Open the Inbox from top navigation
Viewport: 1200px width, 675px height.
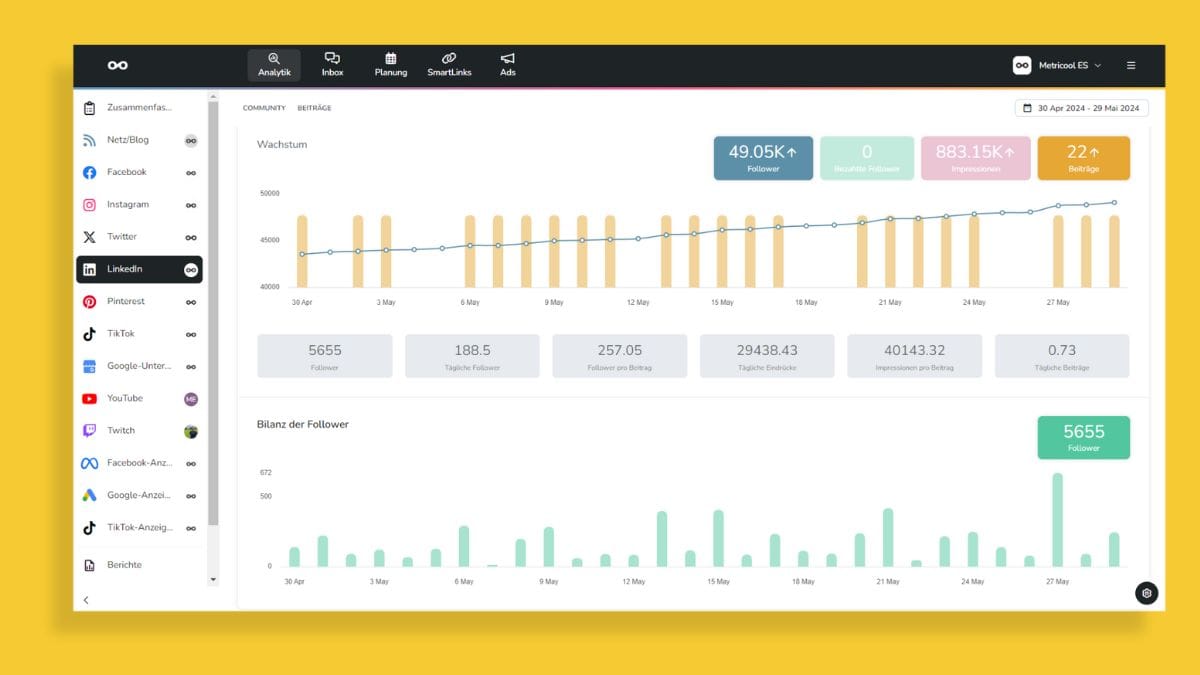pos(332,65)
